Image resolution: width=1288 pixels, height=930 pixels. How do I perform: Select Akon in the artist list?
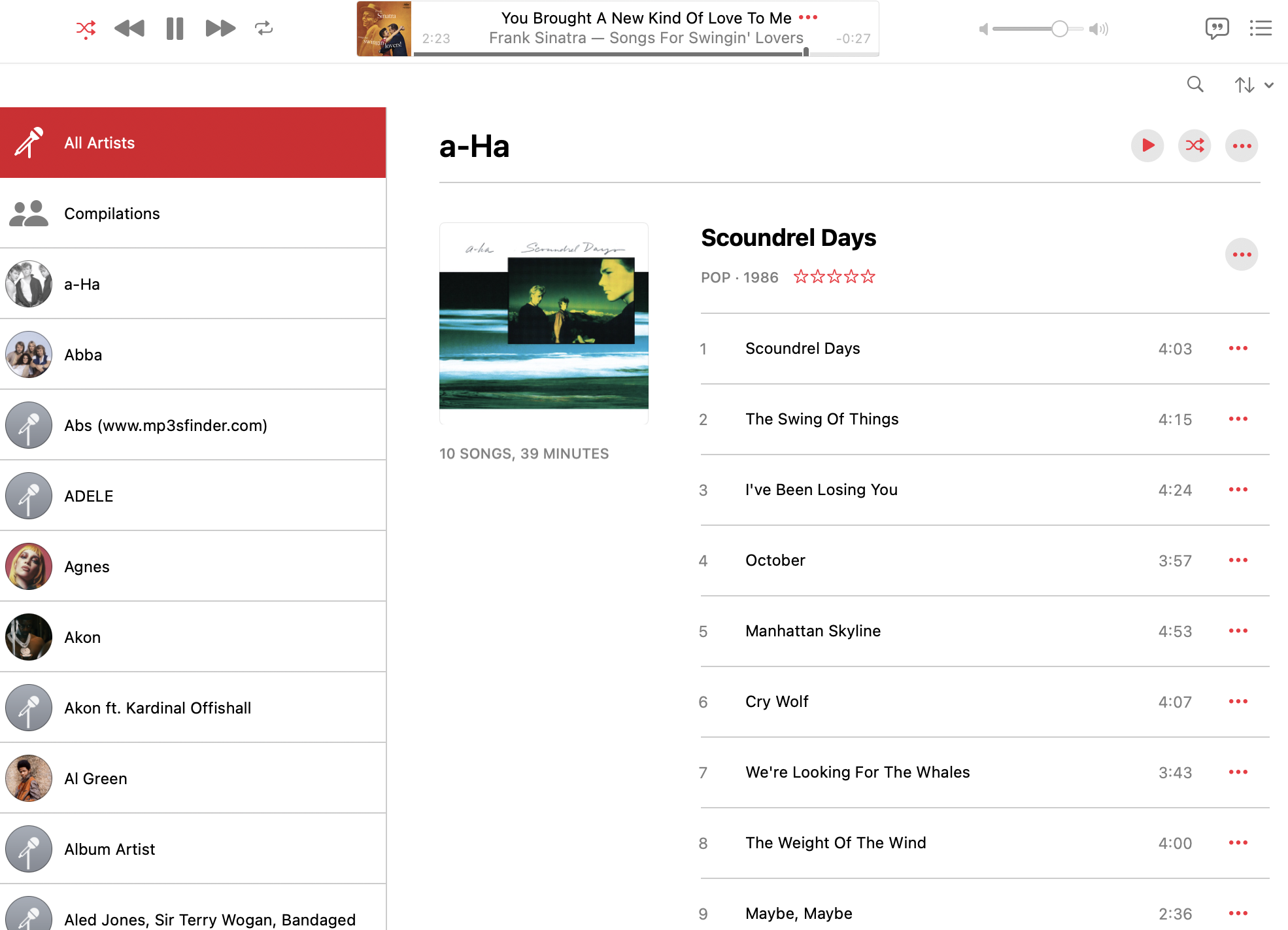click(x=193, y=637)
